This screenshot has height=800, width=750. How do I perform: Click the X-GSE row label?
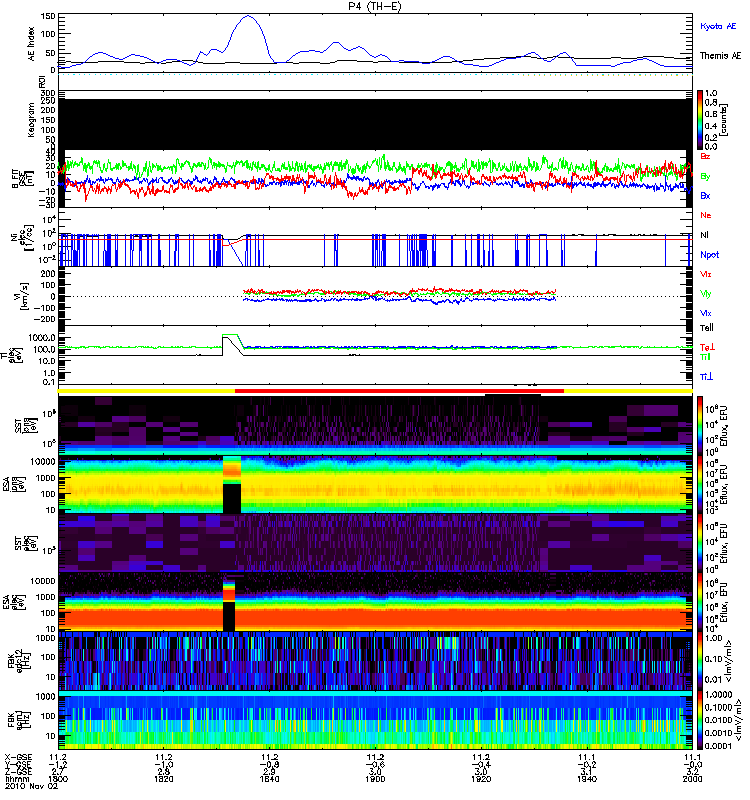point(18,757)
